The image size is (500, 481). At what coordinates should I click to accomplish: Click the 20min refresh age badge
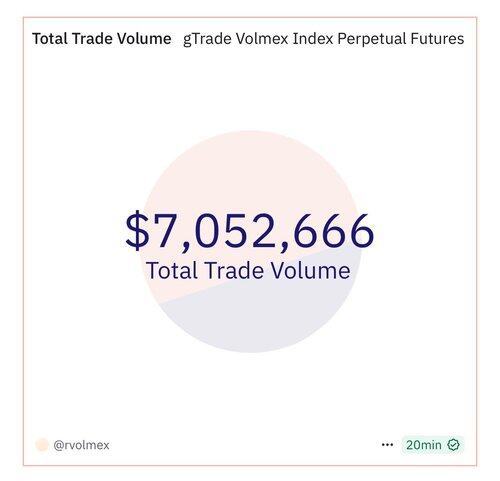coord(433,445)
